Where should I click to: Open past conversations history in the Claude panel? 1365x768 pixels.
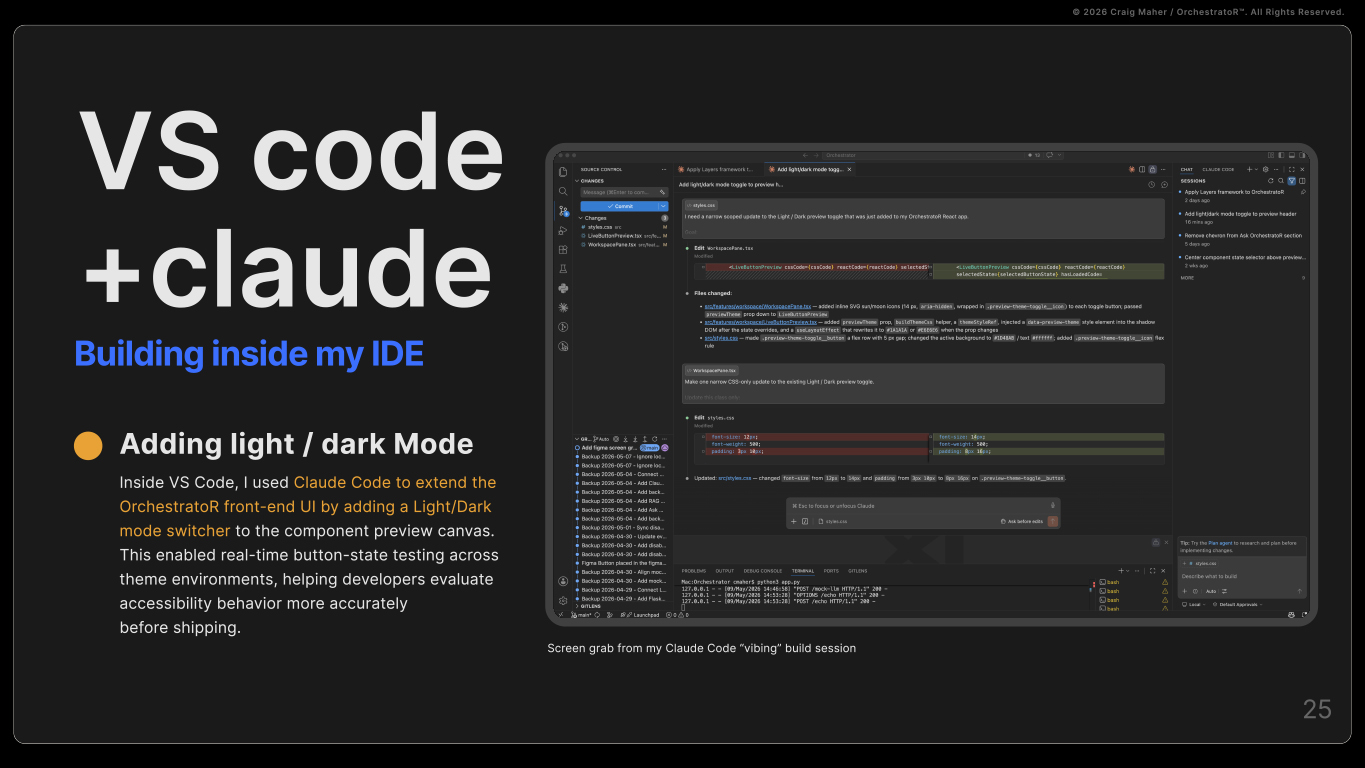(x=1152, y=184)
